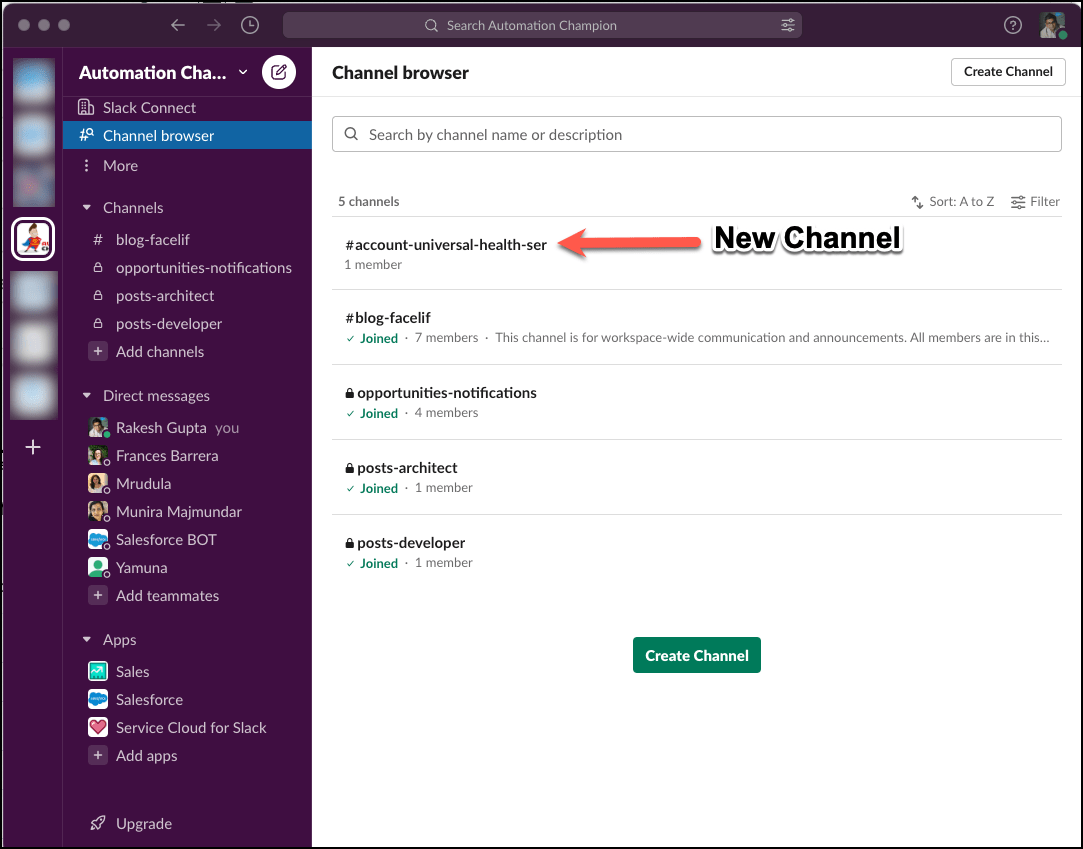The height and width of the screenshot is (849, 1083).
Task: Click the green Create Channel button
Action: tap(696, 654)
